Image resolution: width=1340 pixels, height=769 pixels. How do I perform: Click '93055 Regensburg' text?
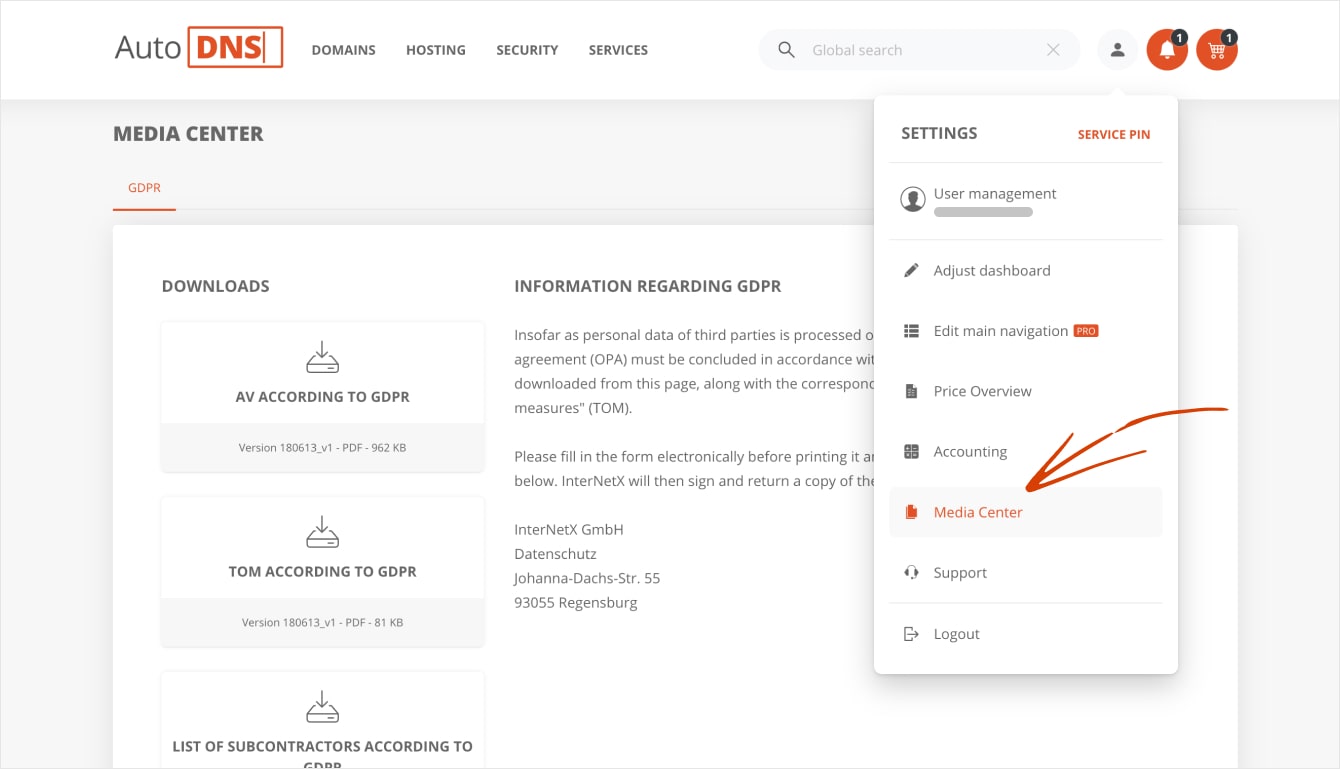pos(575,602)
